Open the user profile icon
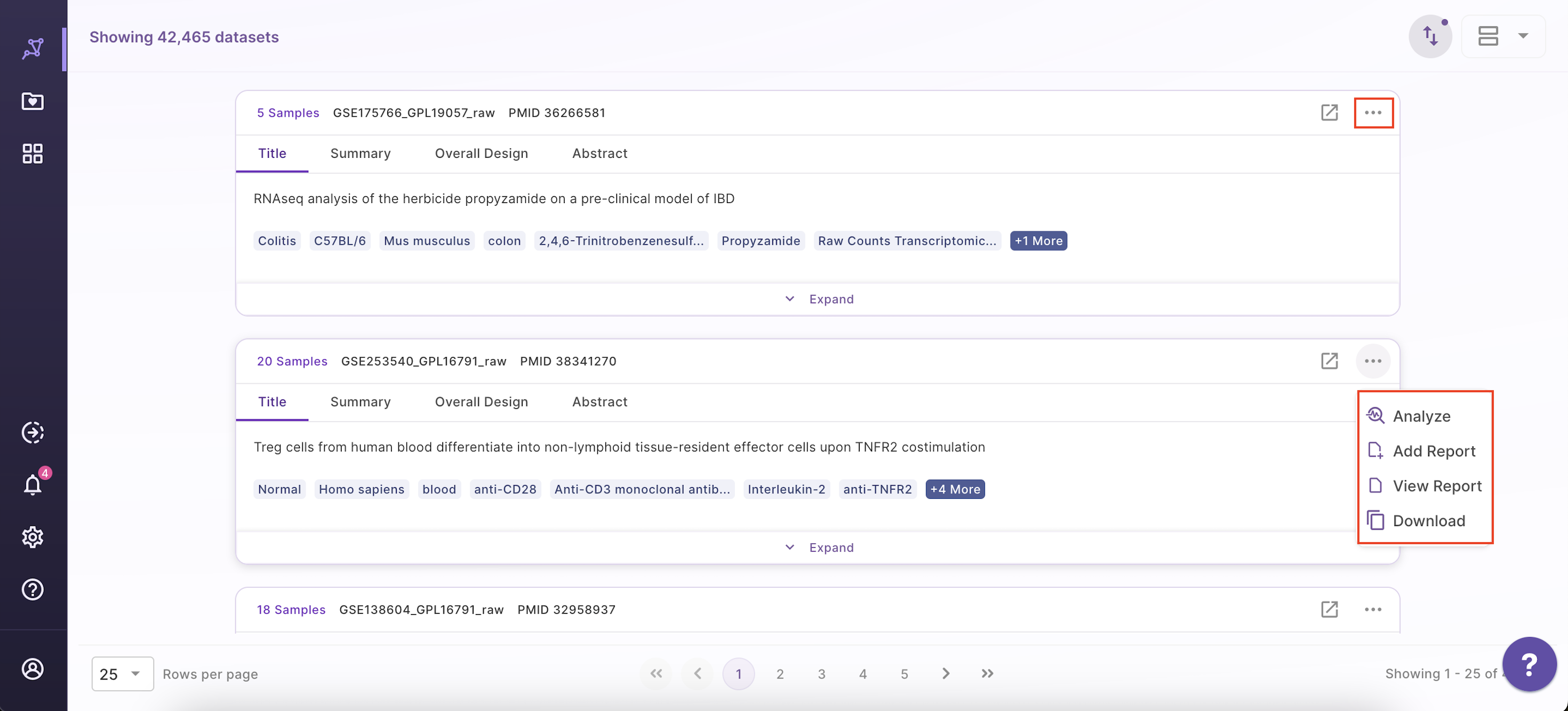Viewport: 1568px width, 711px height. click(33, 669)
